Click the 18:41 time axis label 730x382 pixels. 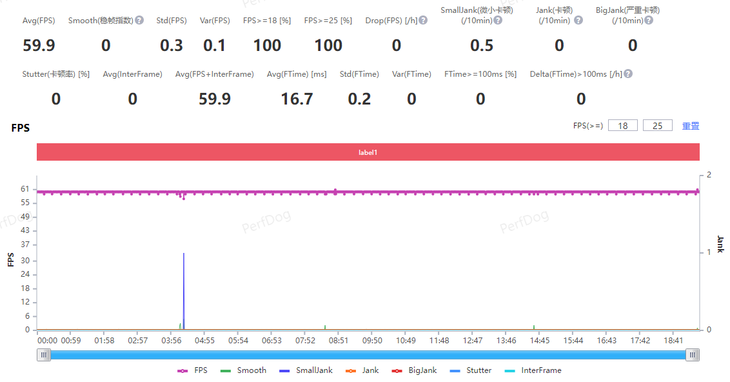tap(673, 341)
